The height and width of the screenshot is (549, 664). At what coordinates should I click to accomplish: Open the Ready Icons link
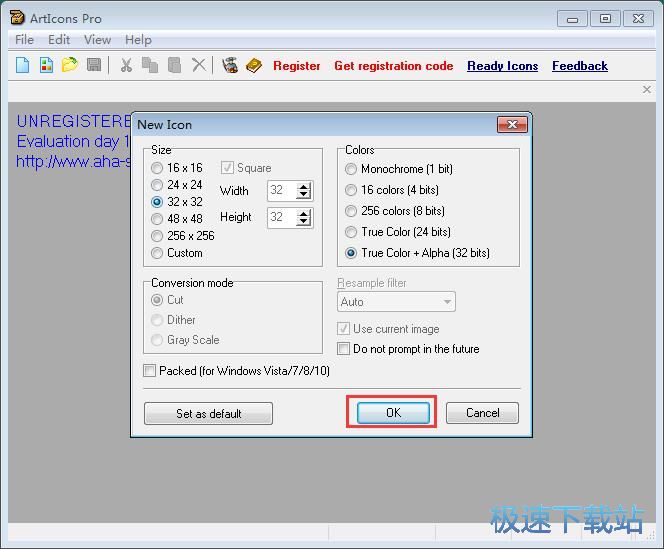[x=502, y=66]
